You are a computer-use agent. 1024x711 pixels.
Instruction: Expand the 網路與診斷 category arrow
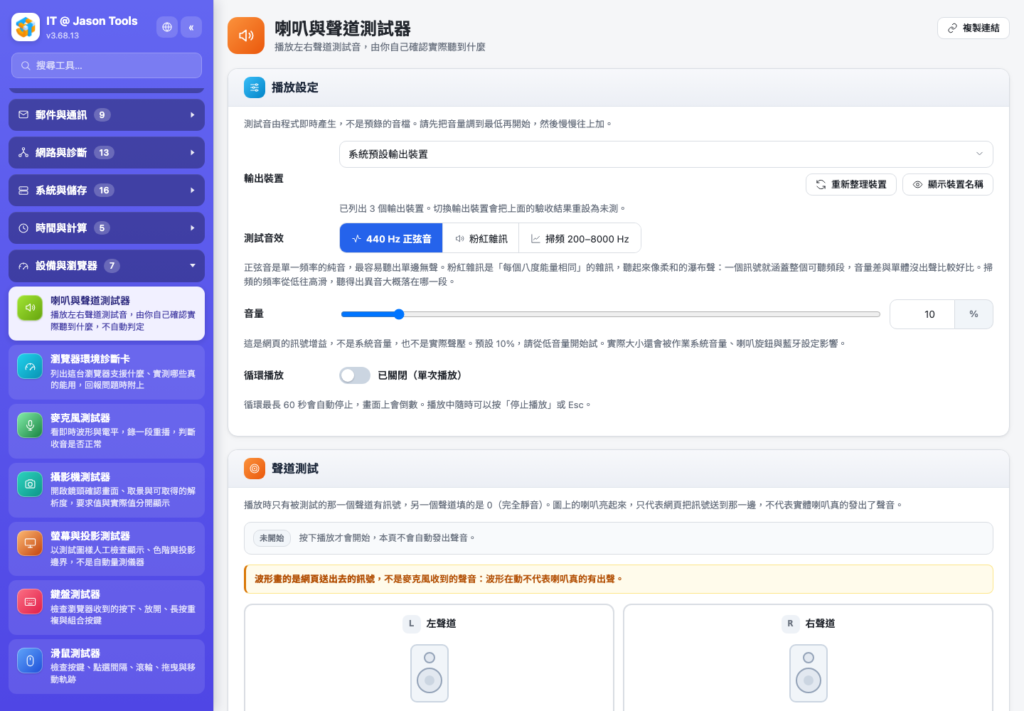[193, 153]
